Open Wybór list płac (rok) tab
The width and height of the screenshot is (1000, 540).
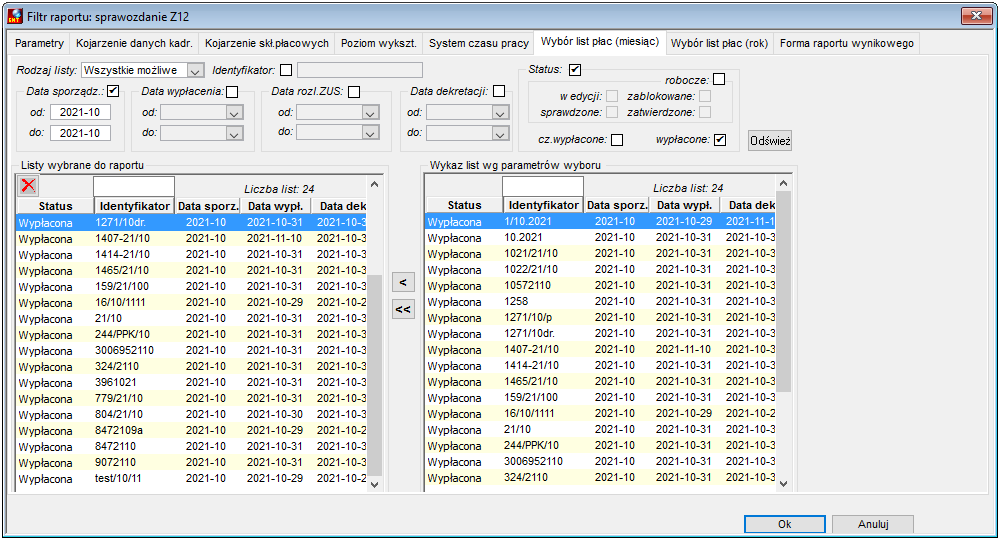pos(719,43)
